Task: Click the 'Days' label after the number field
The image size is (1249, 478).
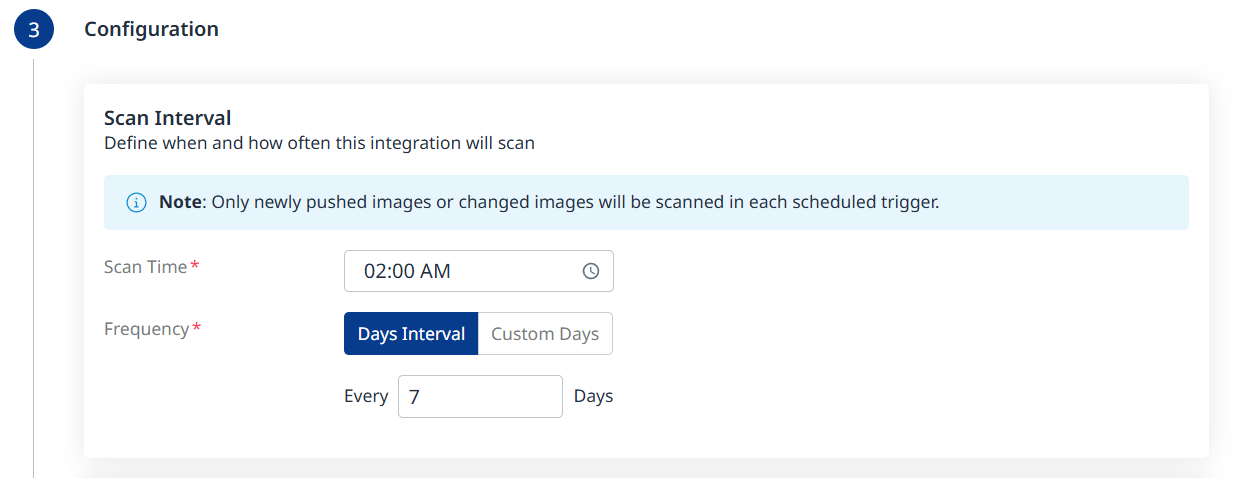Action: tap(593, 396)
